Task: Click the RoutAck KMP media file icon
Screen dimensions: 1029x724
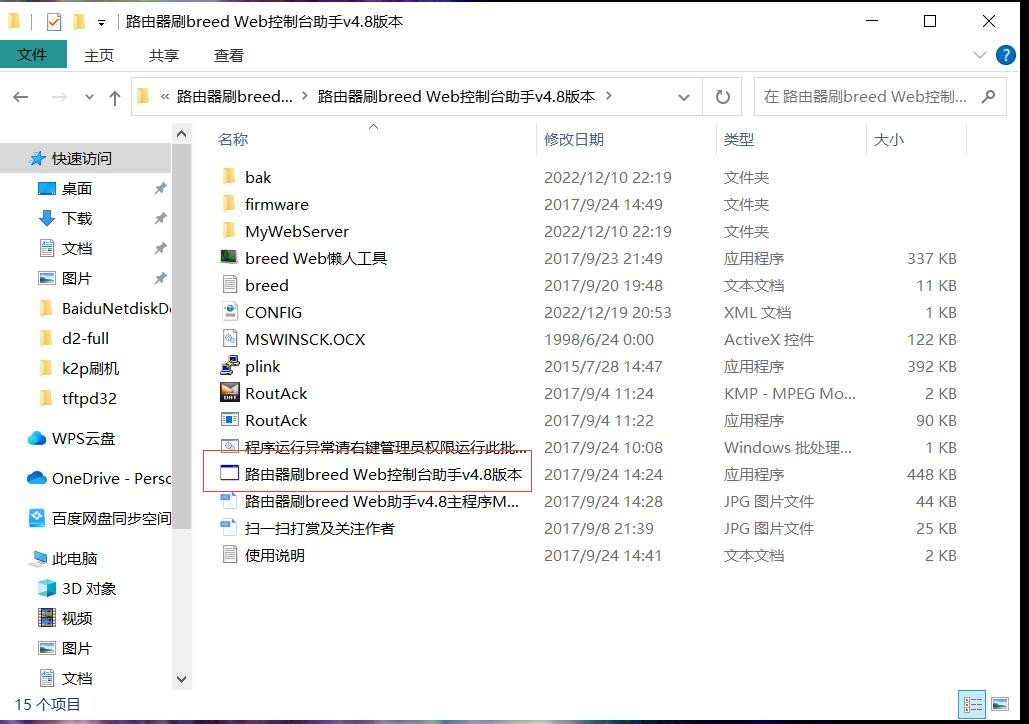Action: click(229, 393)
